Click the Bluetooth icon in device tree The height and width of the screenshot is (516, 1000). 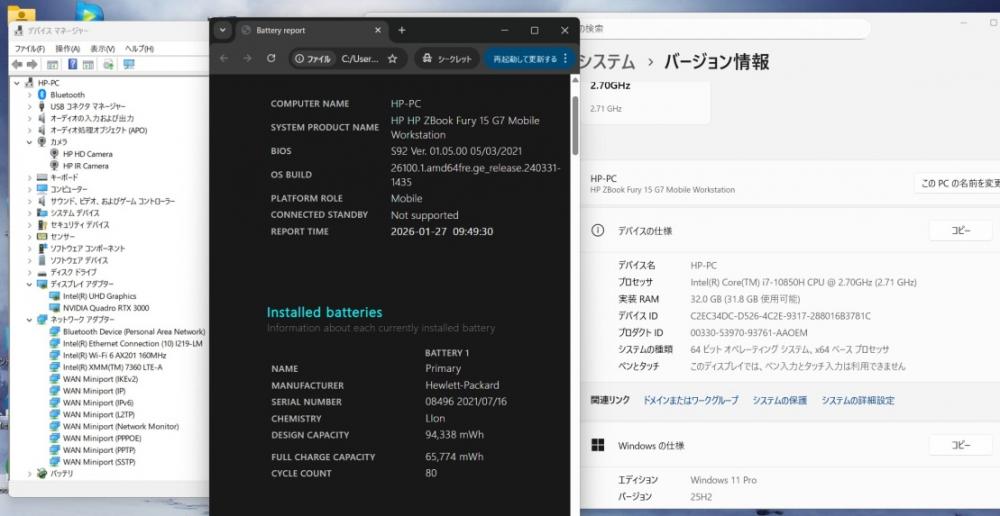tap(42, 94)
